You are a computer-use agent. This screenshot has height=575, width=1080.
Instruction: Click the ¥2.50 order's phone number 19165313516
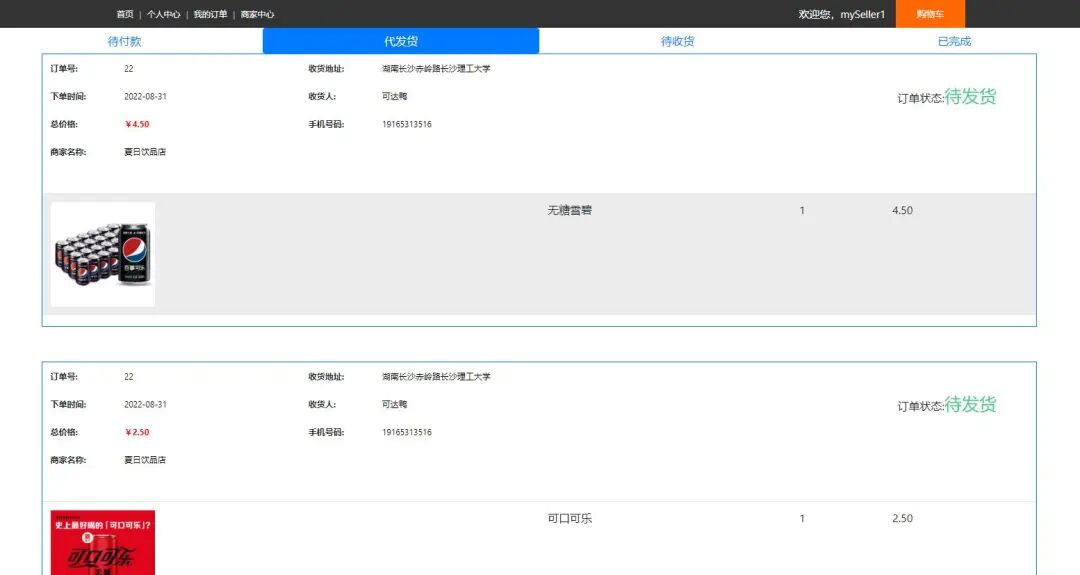click(407, 432)
